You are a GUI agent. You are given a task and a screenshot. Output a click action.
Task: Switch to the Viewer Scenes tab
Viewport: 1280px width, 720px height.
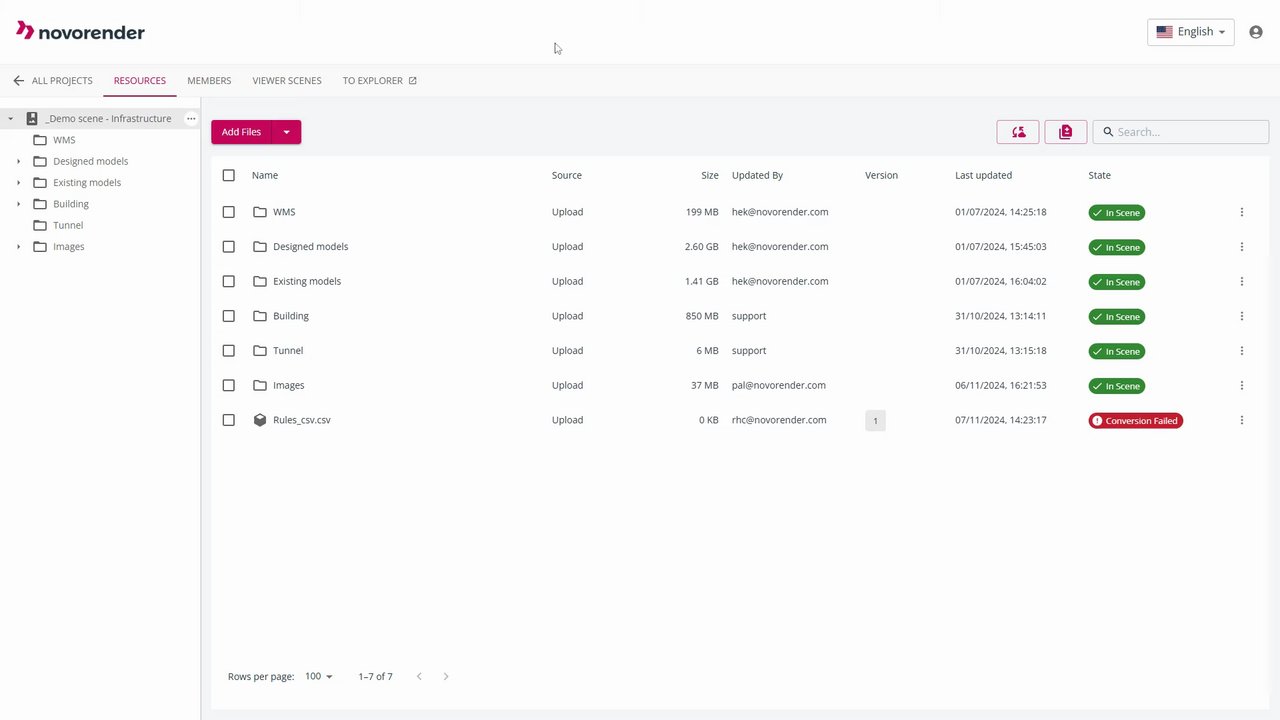point(287,81)
